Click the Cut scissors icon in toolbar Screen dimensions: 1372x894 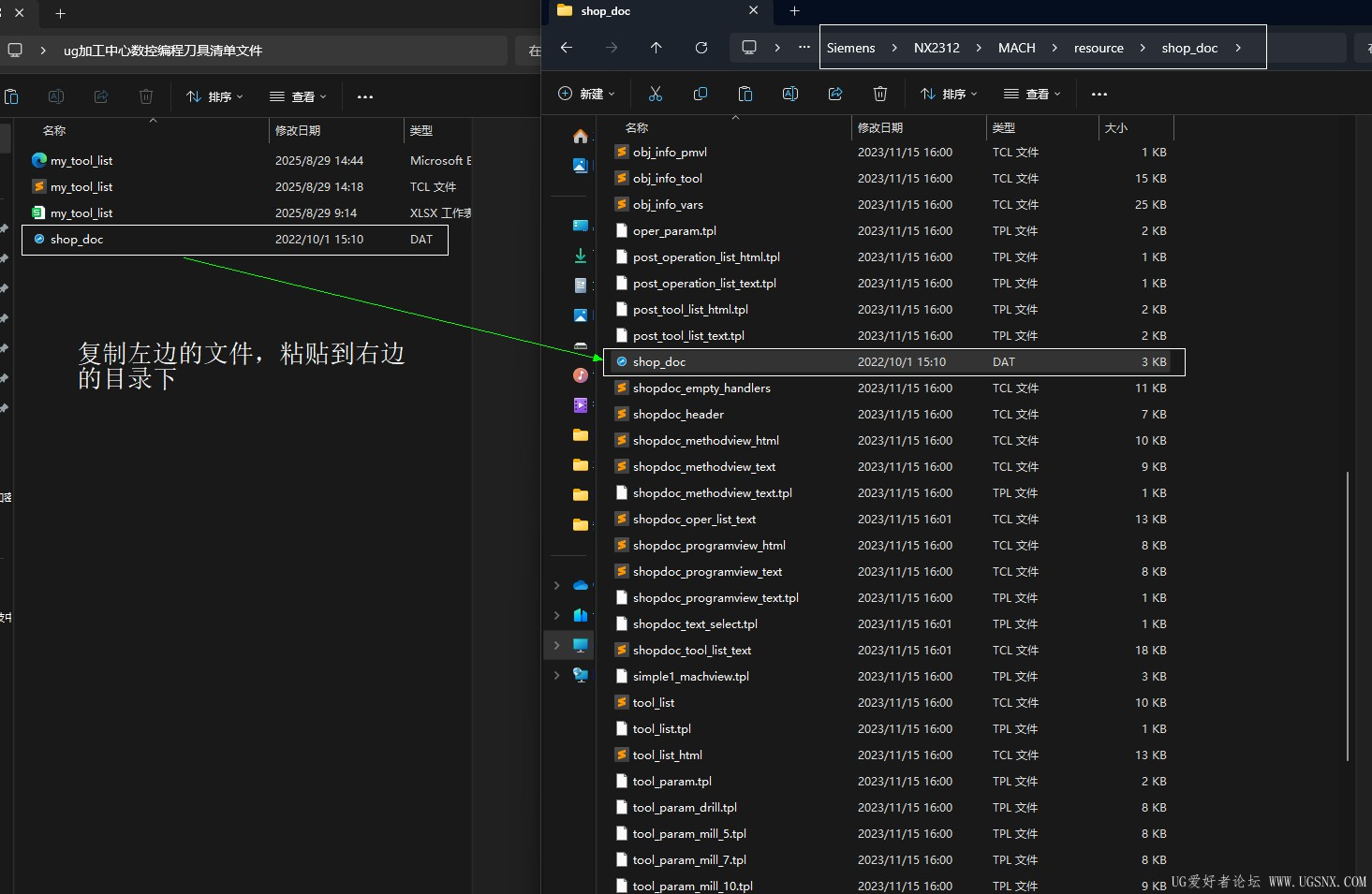click(x=655, y=94)
